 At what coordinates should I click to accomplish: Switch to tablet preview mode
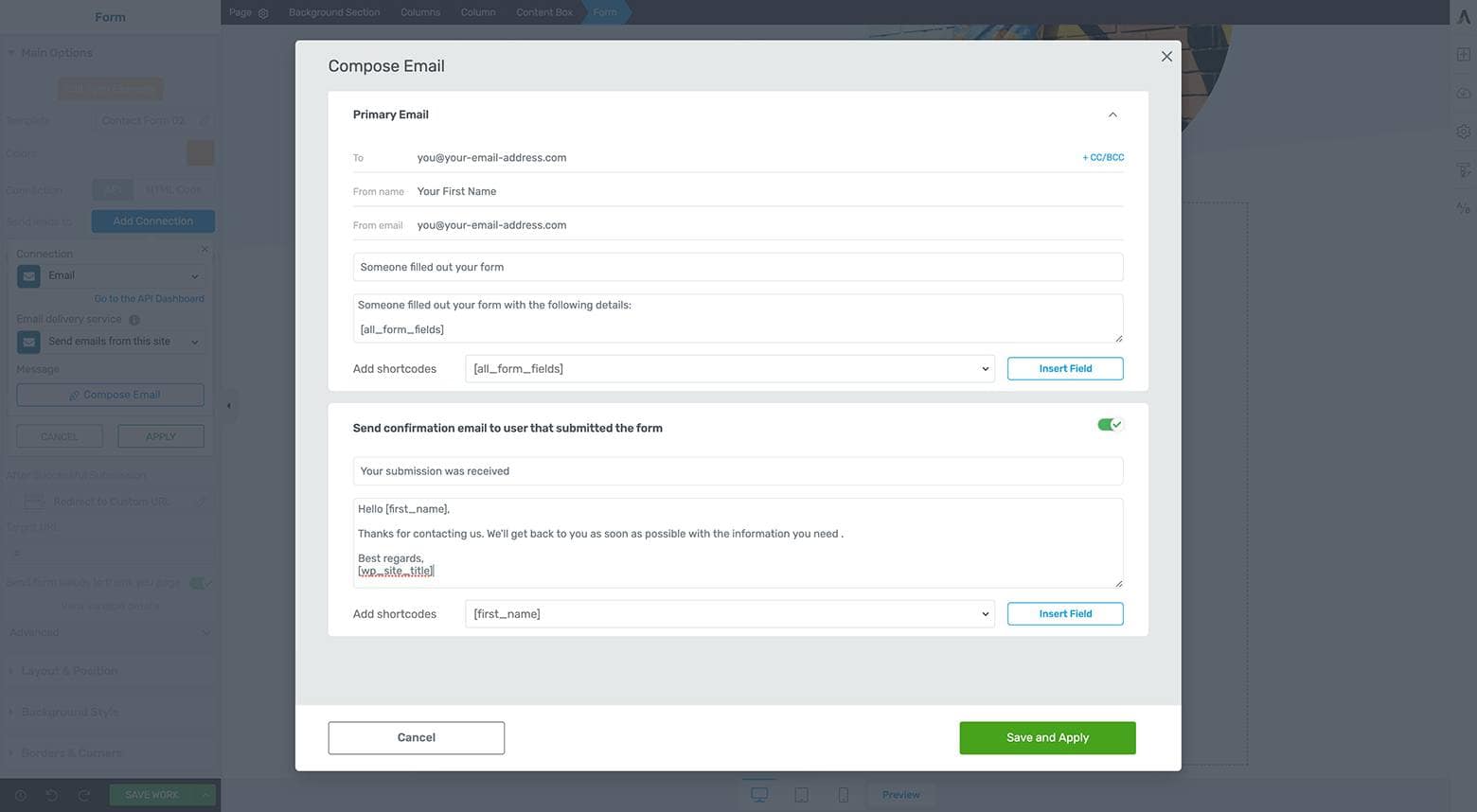click(801, 794)
